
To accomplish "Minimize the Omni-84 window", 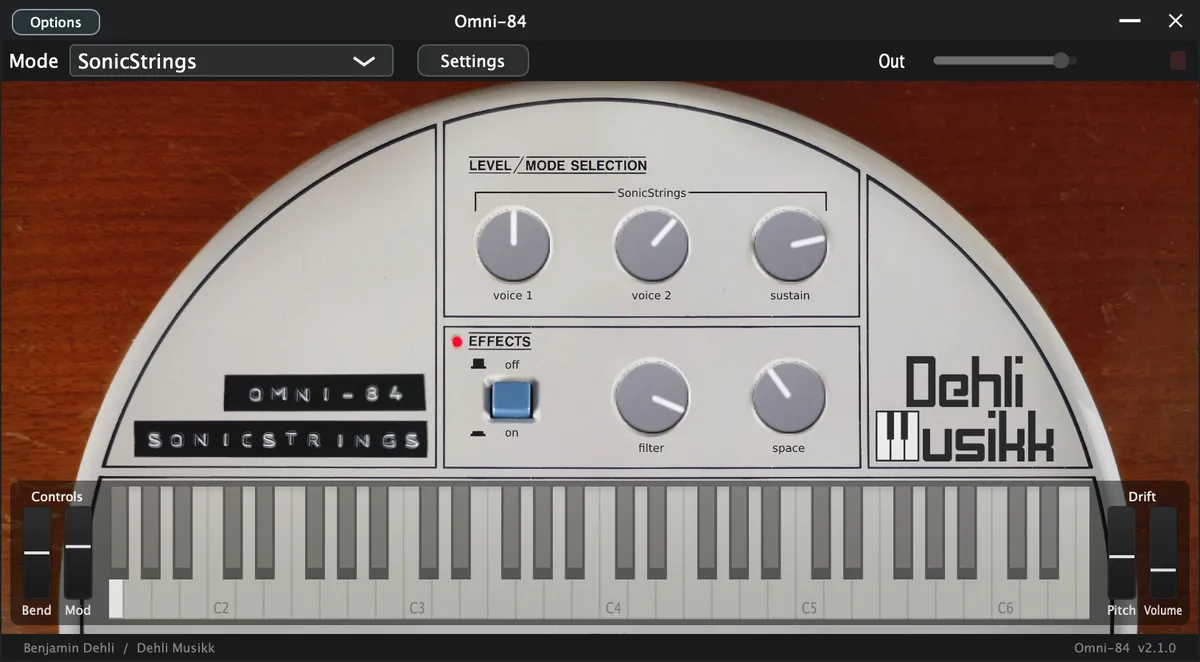I will (x=1130, y=21).
